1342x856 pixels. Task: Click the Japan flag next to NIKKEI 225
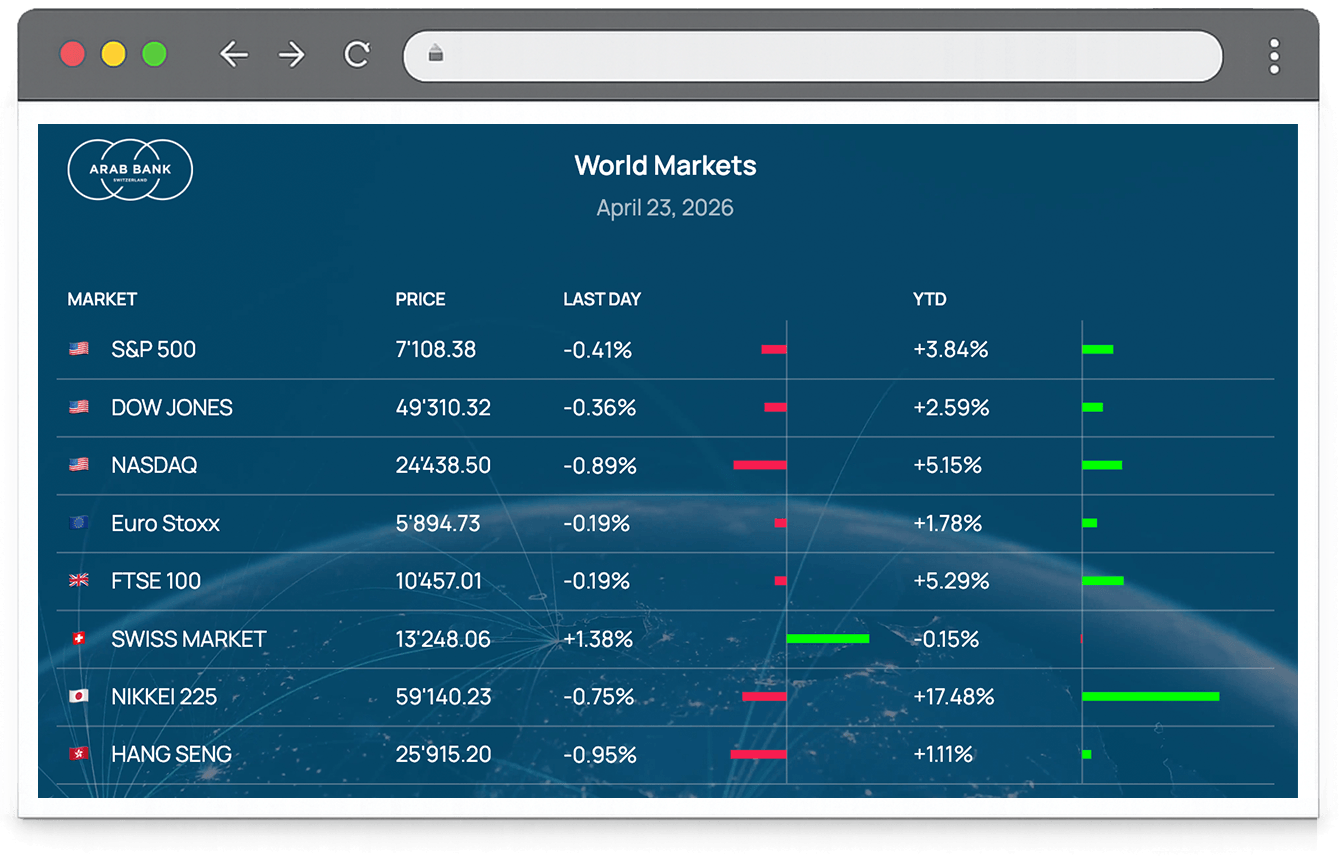78,696
